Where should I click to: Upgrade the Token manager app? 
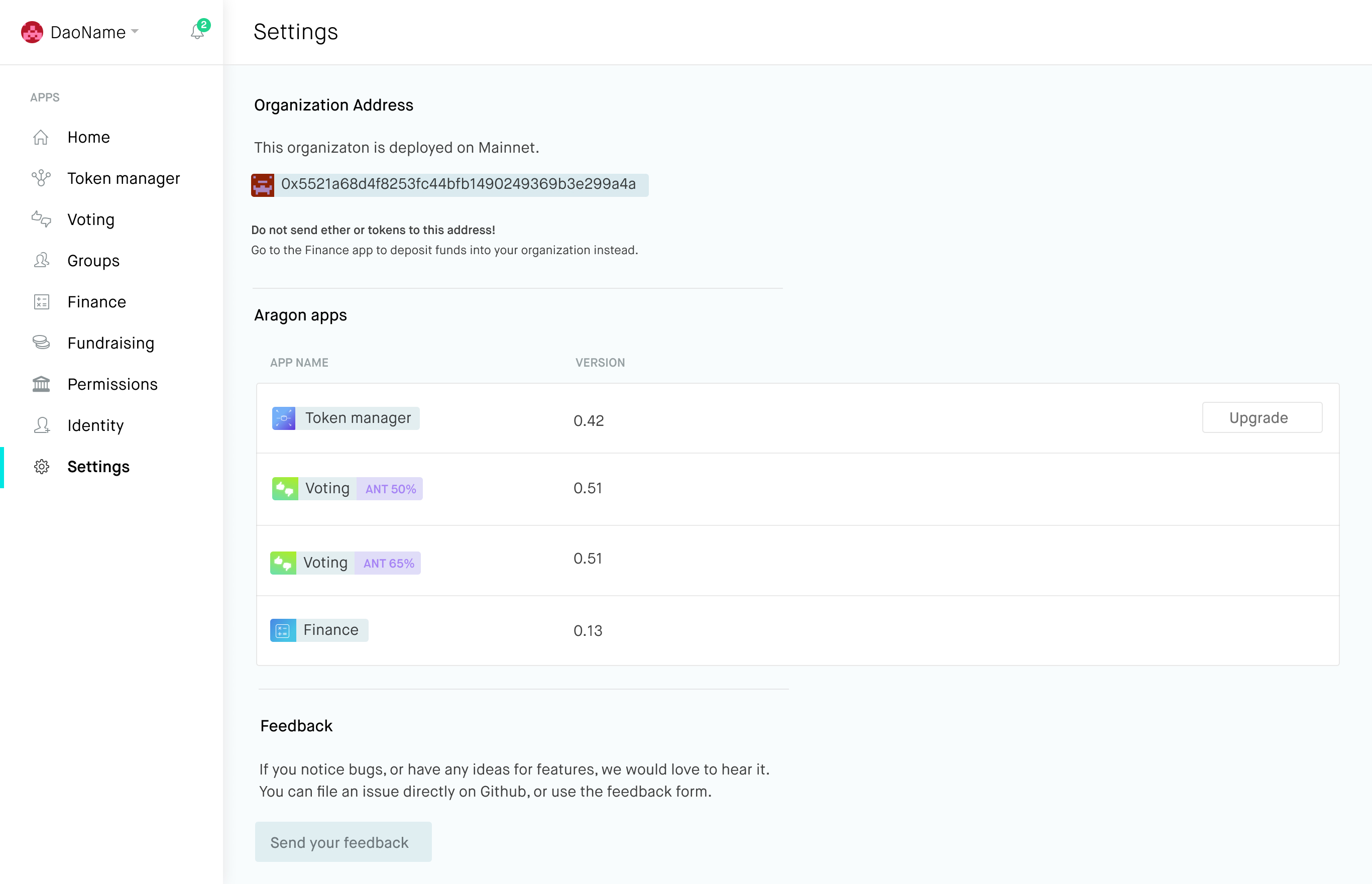pyautogui.click(x=1262, y=417)
